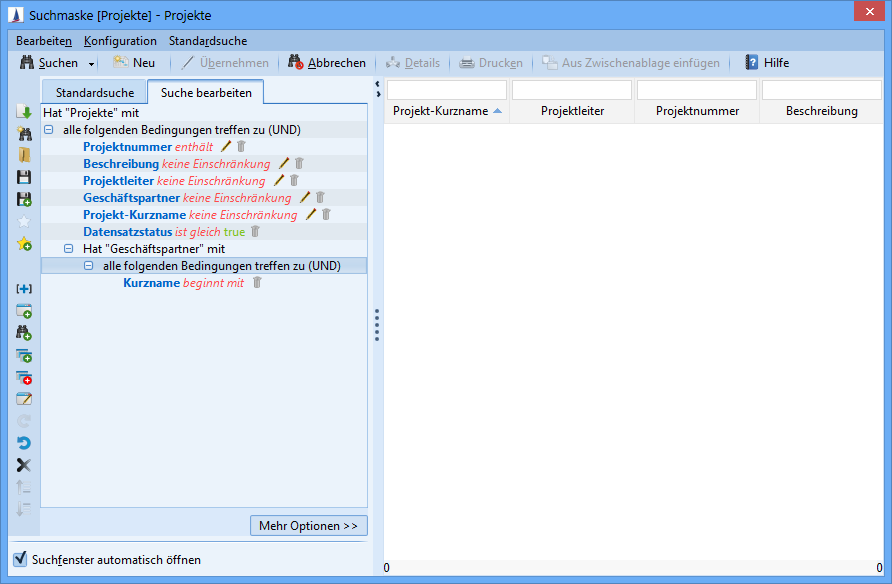Click the filter field above Projektleiter column
This screenshot has height=584, width=892.
pos(571,90)
